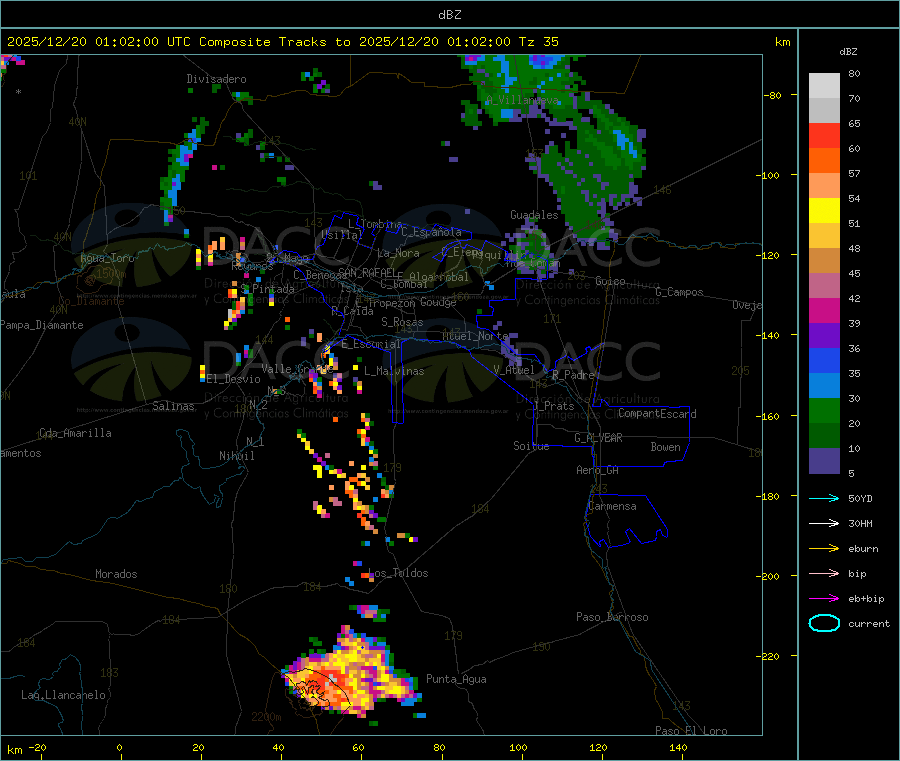Click the 'km' label at top right
This screenshot has width=900, height=761.
(782, 42)
